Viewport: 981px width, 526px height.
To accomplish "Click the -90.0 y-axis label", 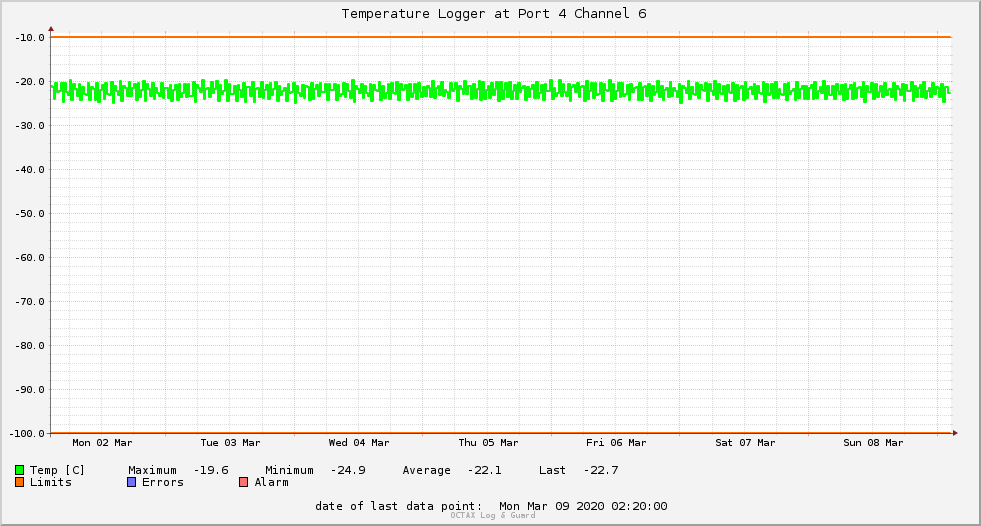I will coord(30,390).
